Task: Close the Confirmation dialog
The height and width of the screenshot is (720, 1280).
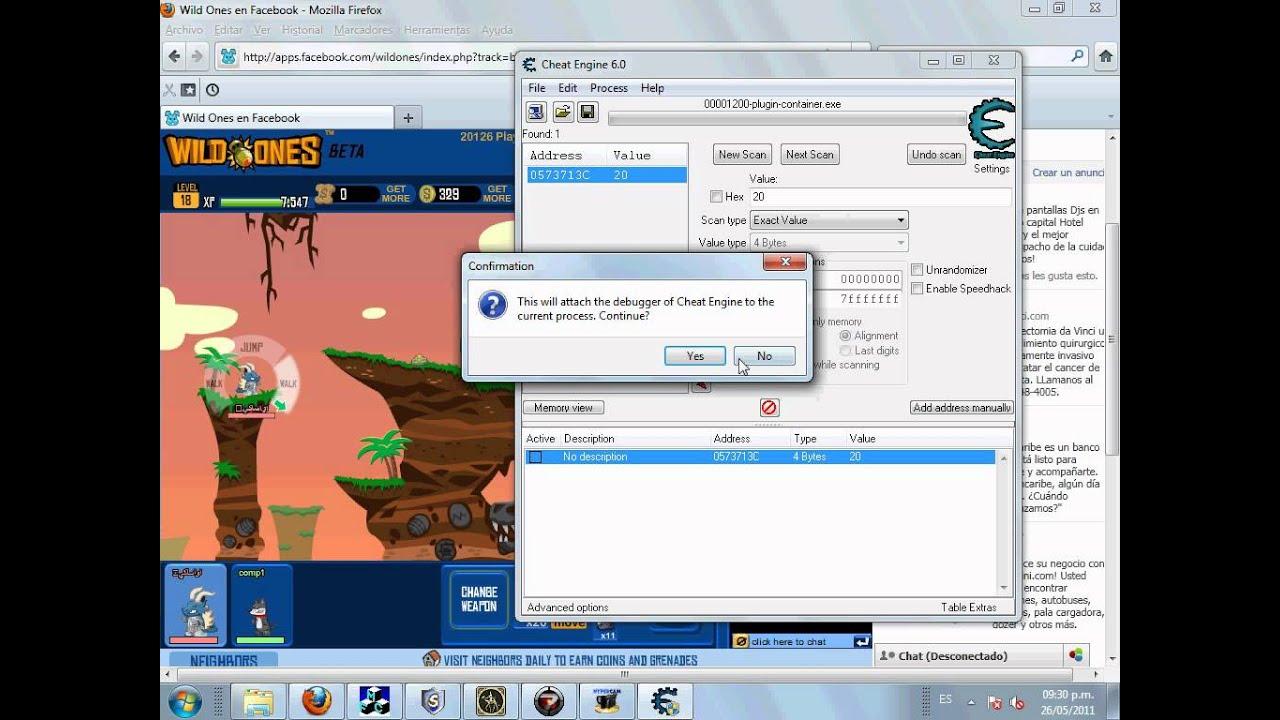Action: (785, 262)
